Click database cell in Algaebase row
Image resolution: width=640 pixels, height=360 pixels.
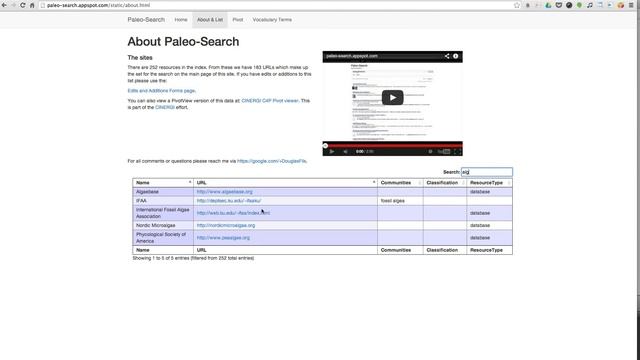[x=489, y=192]
